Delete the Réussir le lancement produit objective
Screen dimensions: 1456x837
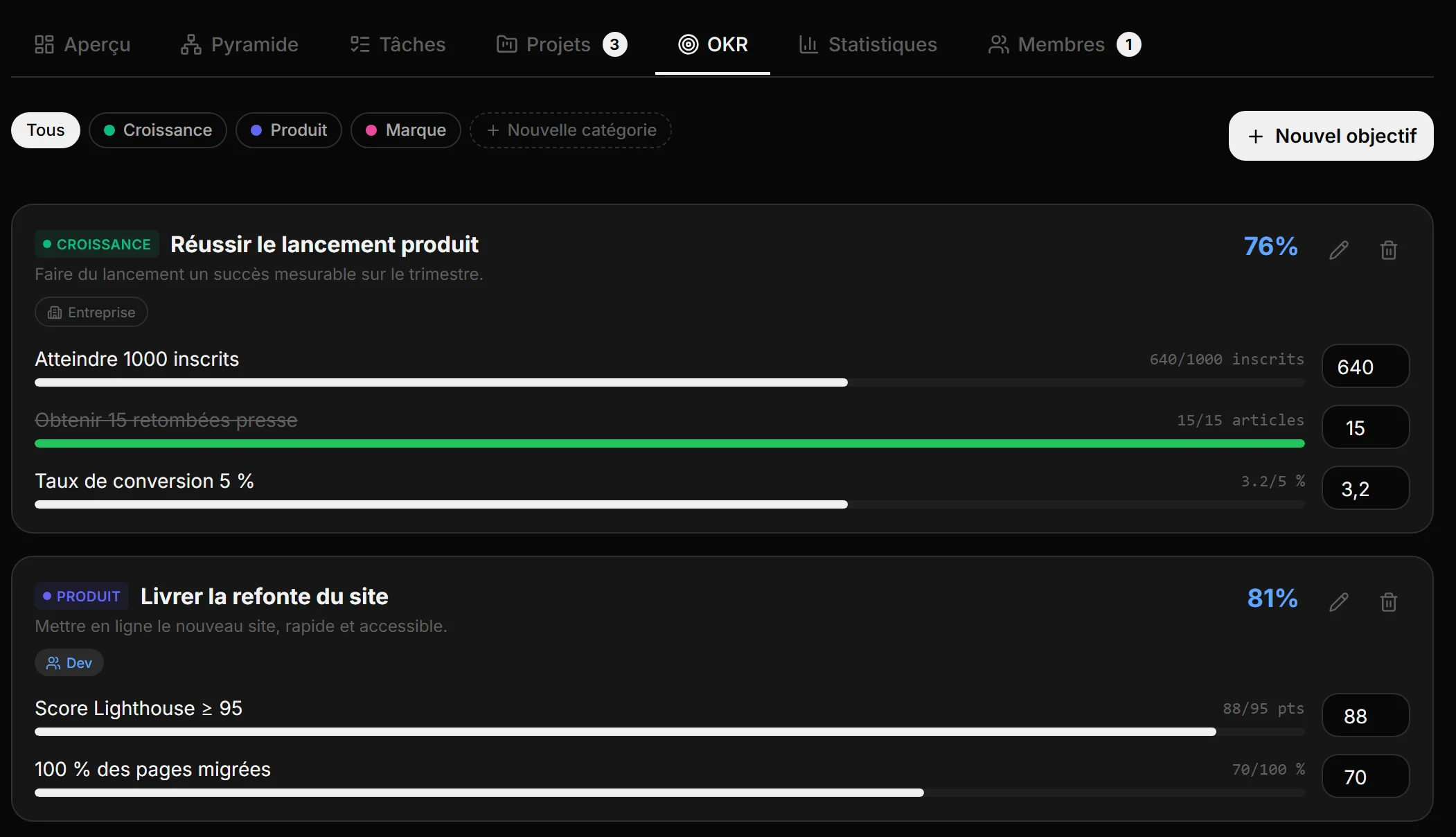click(x=1389, y=250)
